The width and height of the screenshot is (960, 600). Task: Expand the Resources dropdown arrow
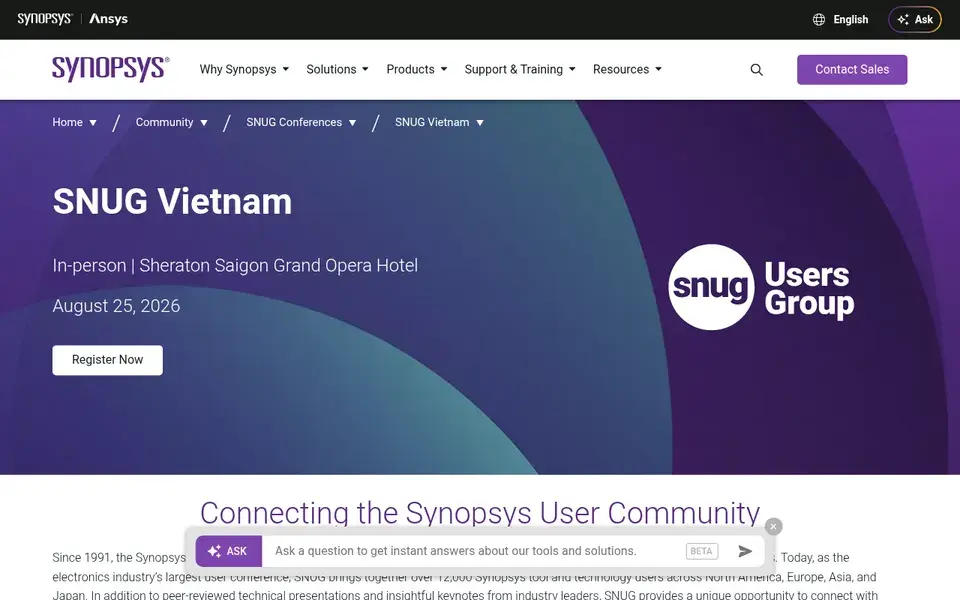pyautogui.click(x=659, y=69)
